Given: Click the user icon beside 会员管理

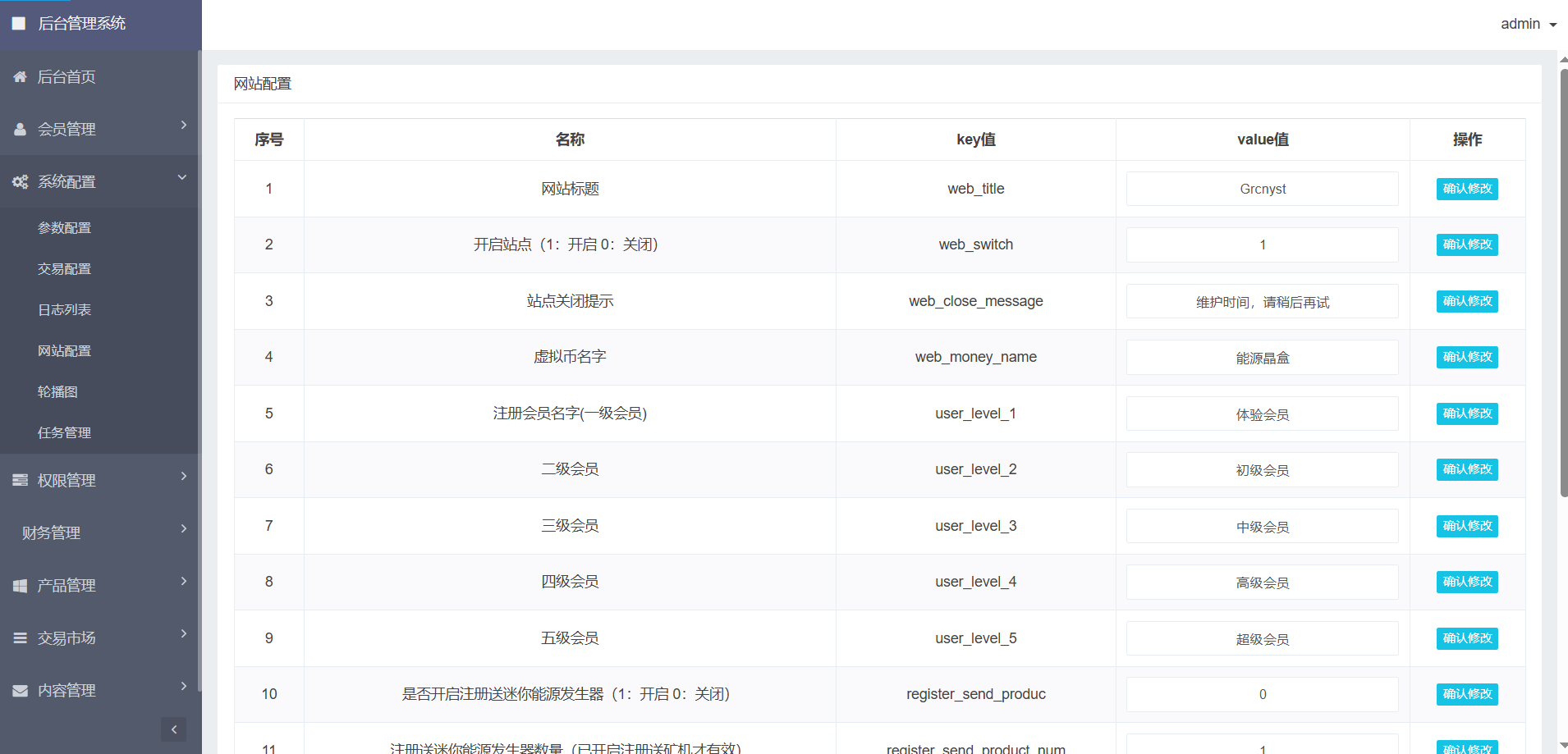Looking at the screenshot, I should (20, 130).
